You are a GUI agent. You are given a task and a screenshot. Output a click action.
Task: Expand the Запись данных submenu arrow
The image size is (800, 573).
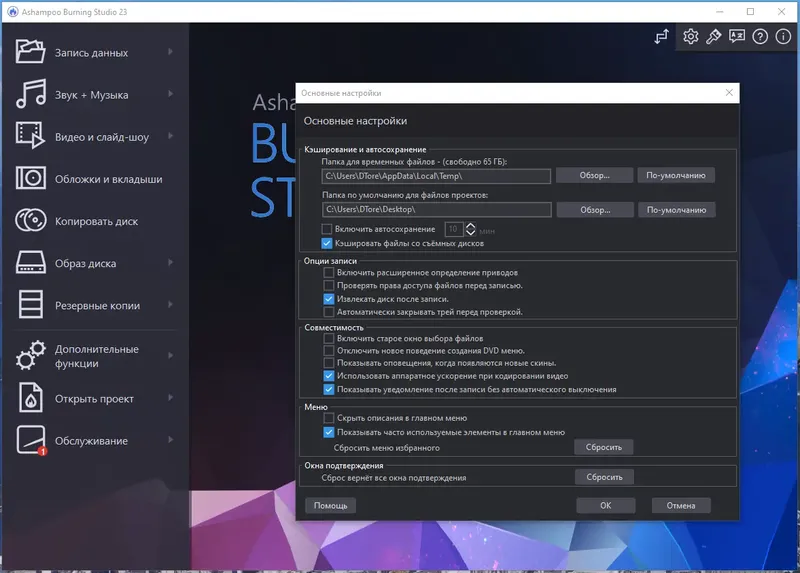[170, 52]
